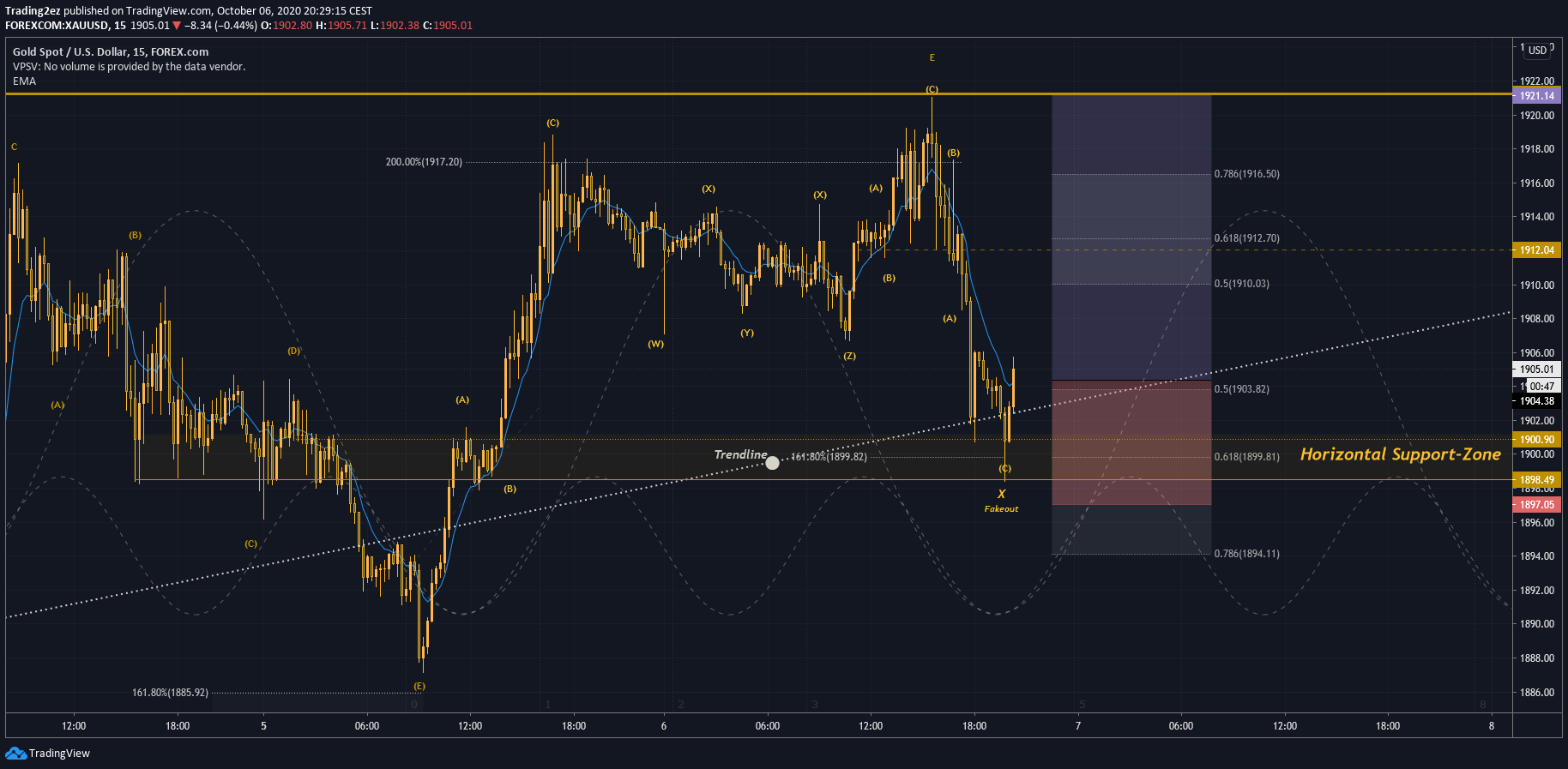Click the 0.5(1903.82) Fibonacci level label
This screenshot has width=1568, height=769.
coord(1241,389)
